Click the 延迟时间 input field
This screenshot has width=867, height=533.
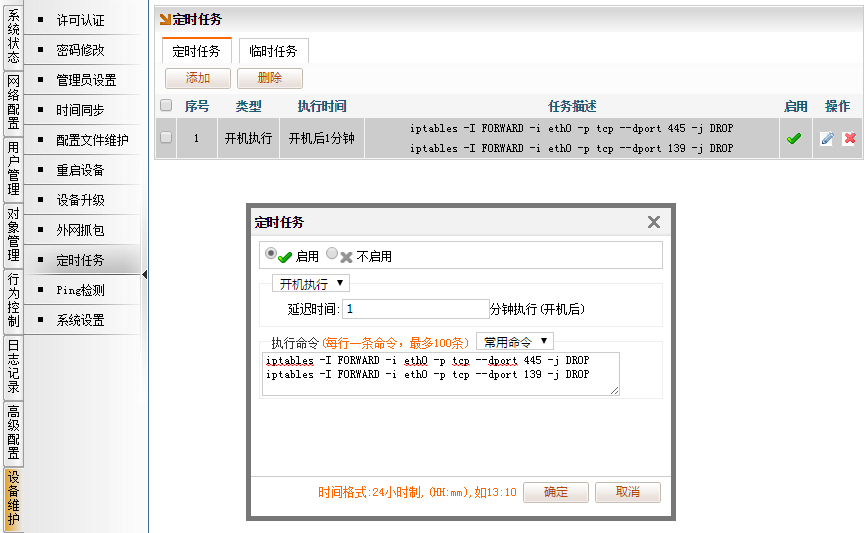point(414,310)
